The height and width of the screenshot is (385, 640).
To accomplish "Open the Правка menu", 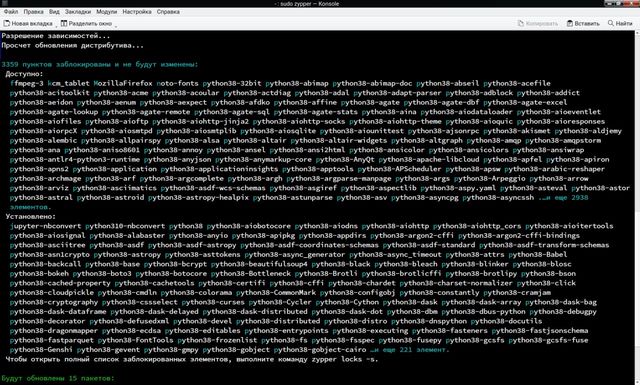I will pyautogui.click(x=33, y=12).
